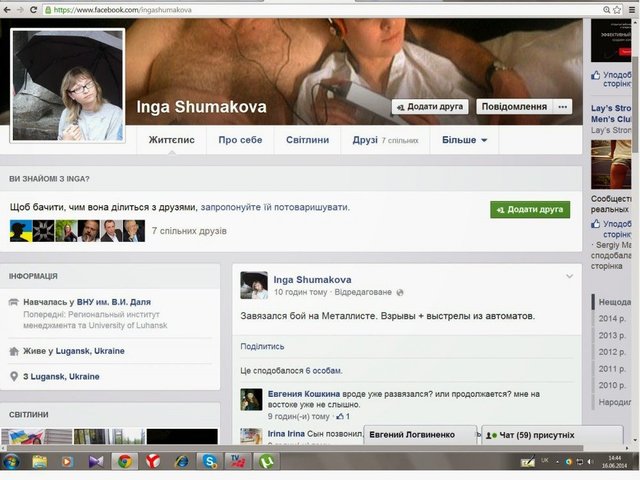Open the Друзі tab
Viewport: 640px width, 480px height.
click(x=385, y=140)
